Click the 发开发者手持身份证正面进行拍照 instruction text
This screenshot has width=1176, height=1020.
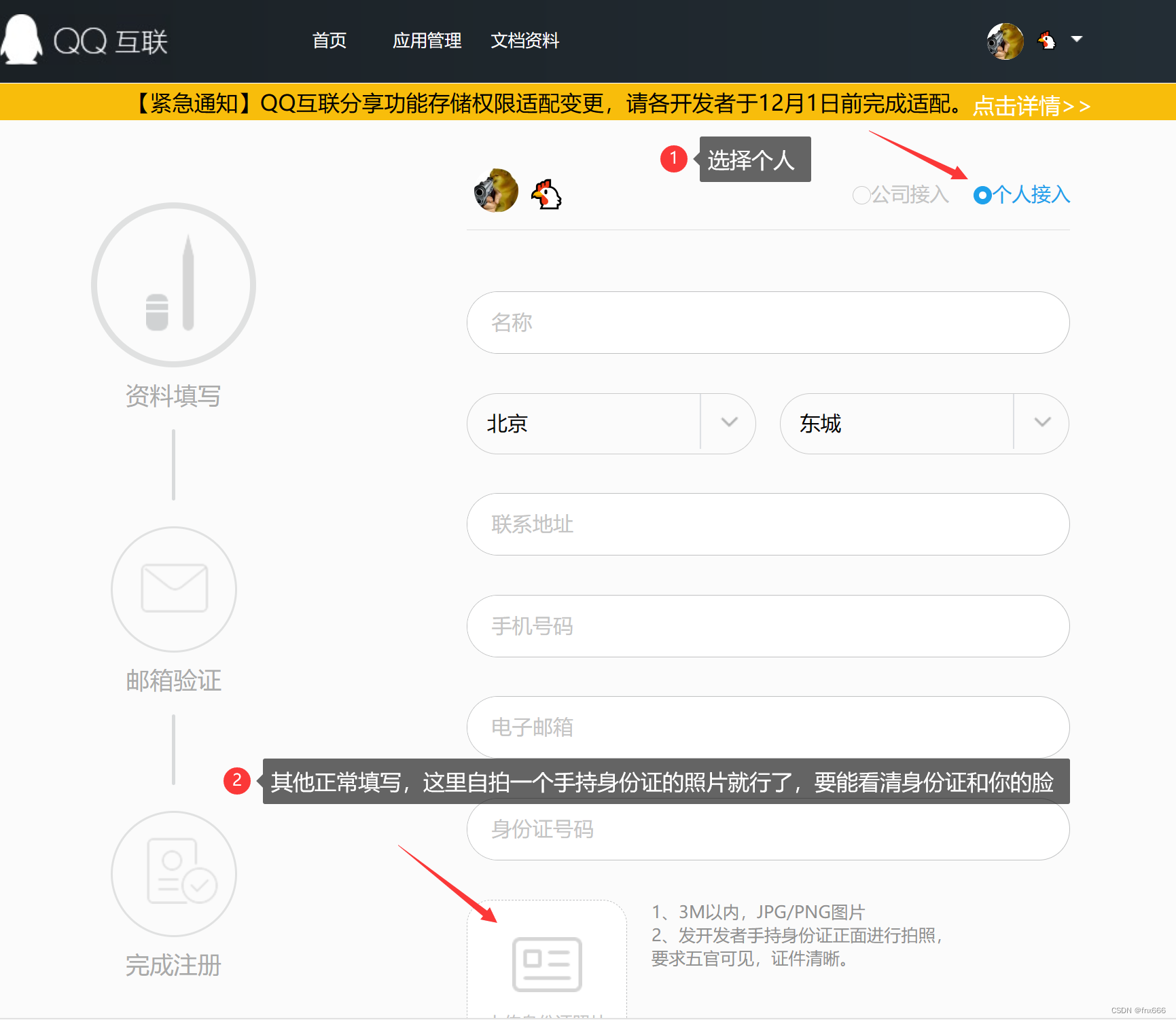tap(798, 936)
